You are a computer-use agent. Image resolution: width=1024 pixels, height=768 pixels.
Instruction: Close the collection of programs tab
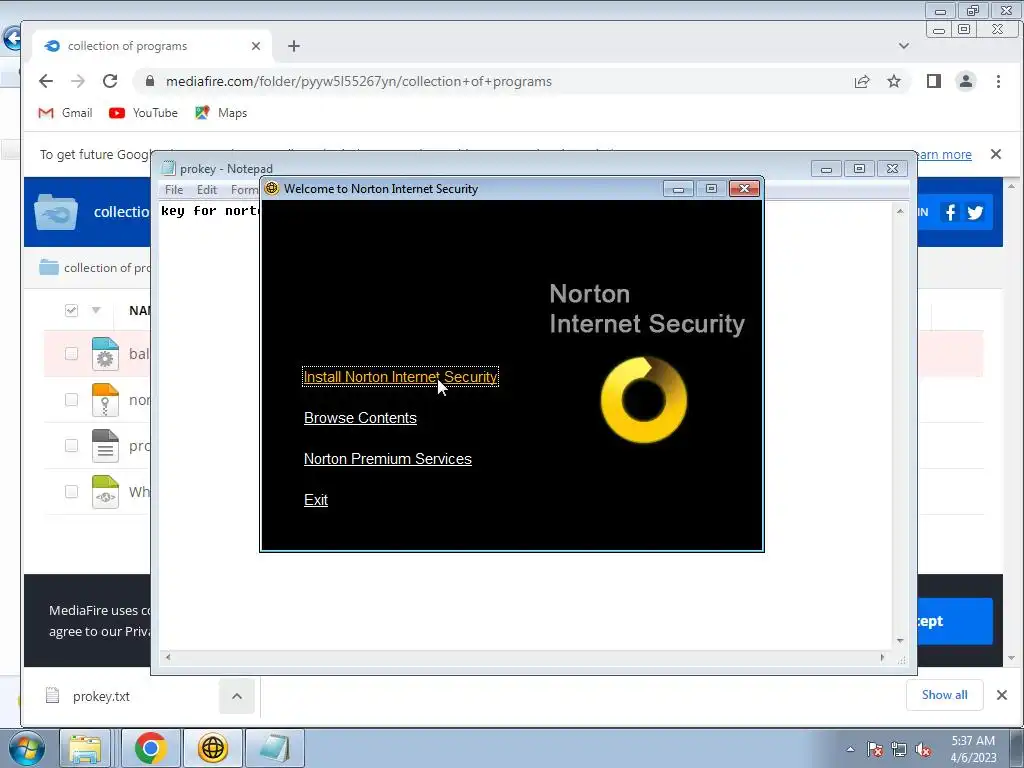[256, 46]
